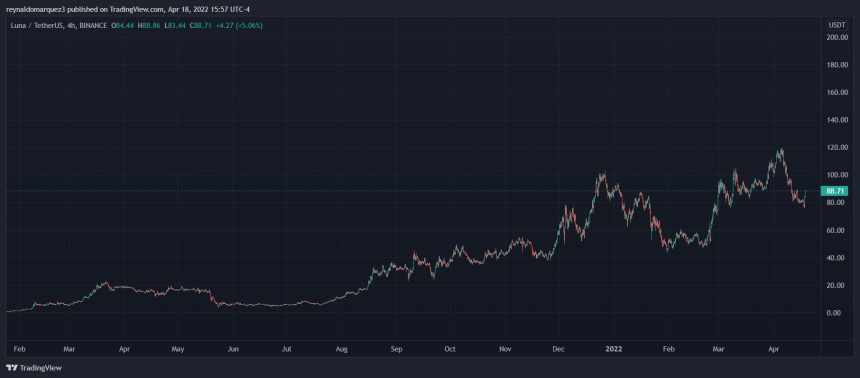Click the Jul label on time axis
The height and width of the screenshot is (378, 860).
tap(287, 348)
